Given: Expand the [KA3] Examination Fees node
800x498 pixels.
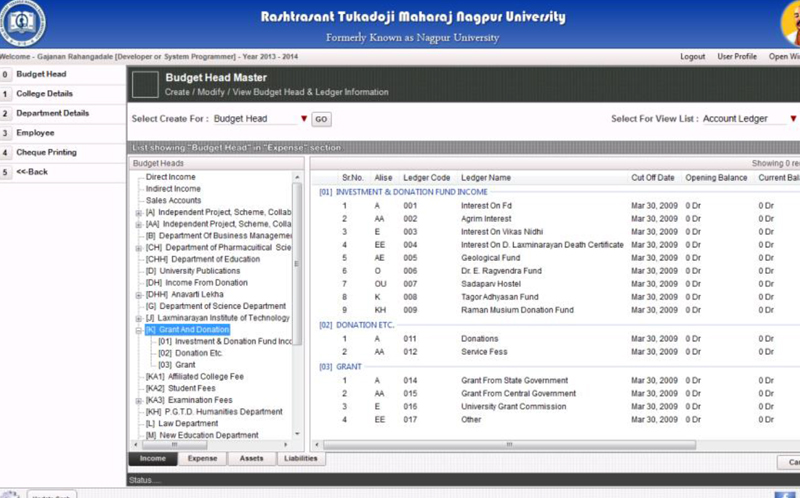Looking at the screenshot, I should coord(138,401).
